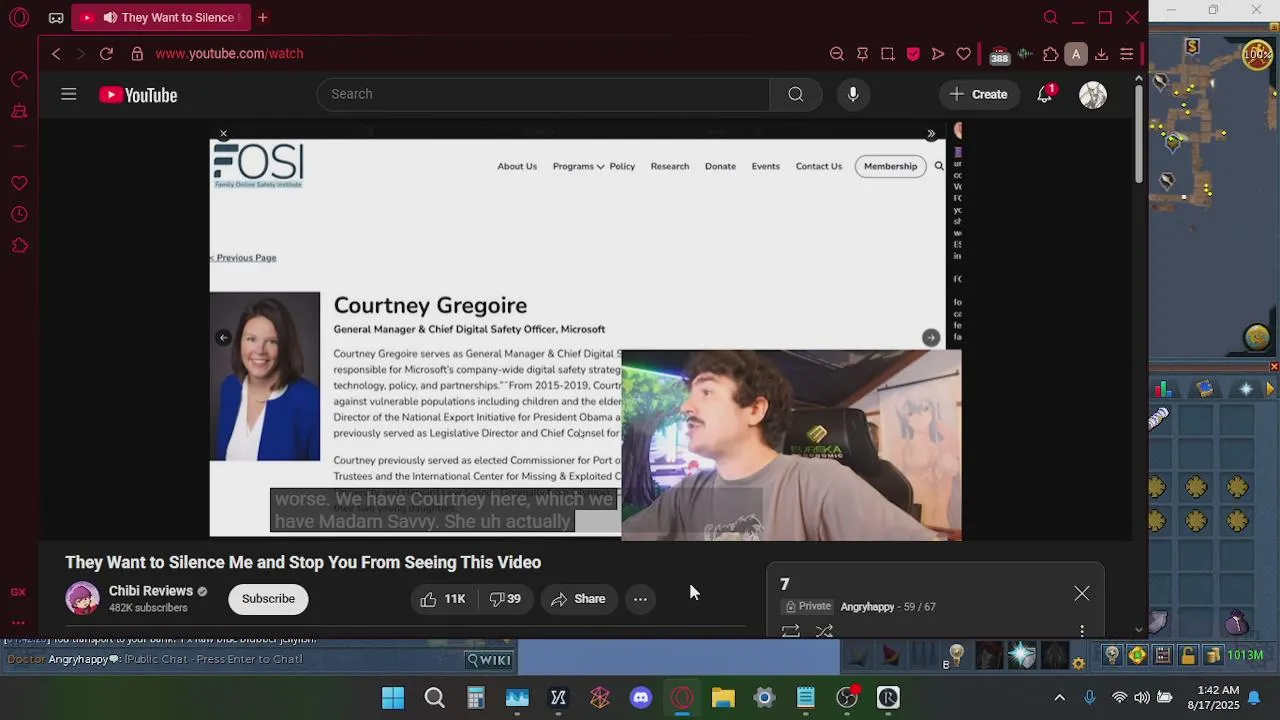Start voice search with the microphone
1280x720 pixels.
852,94
